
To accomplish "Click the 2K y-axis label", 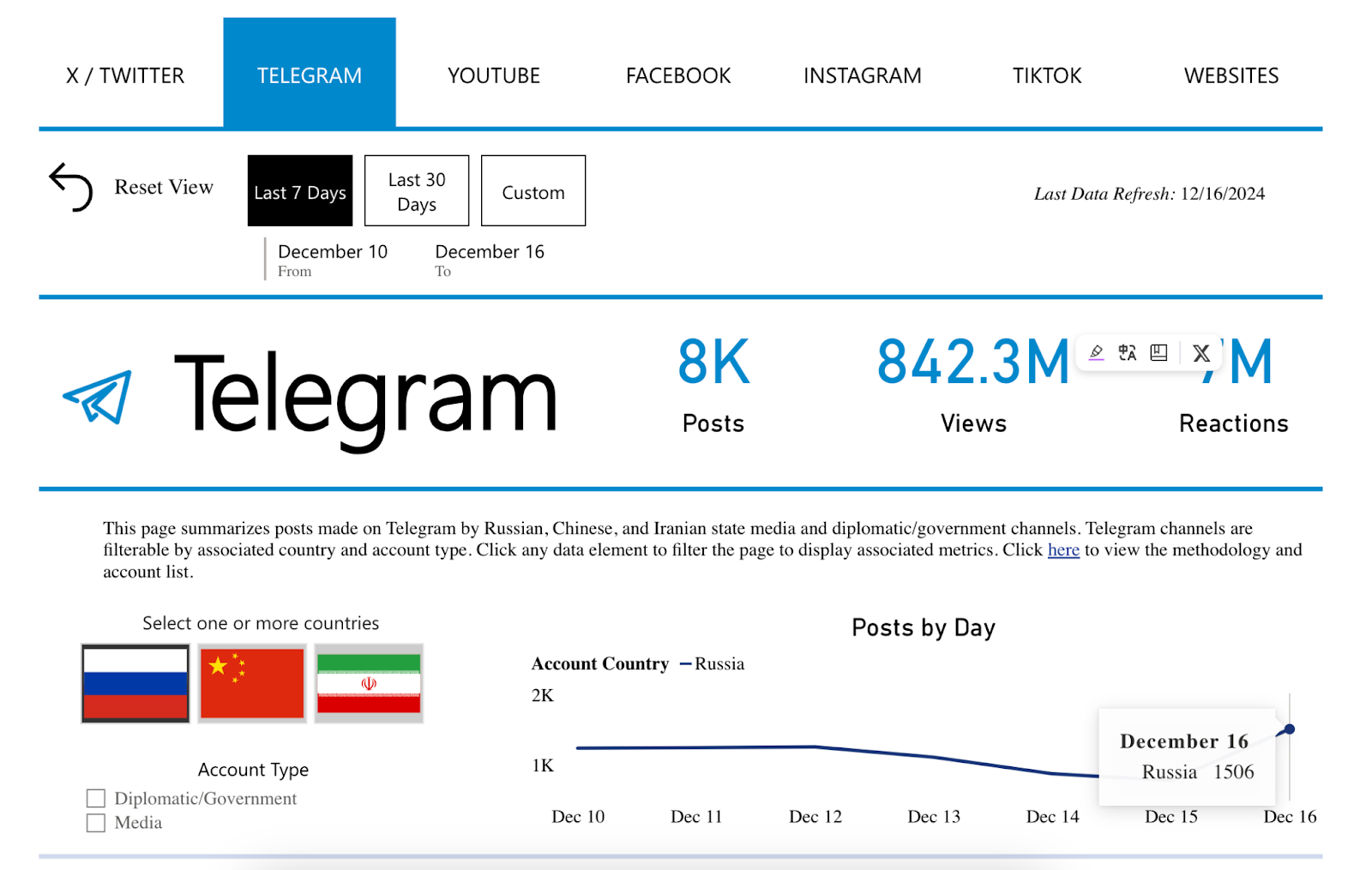I will pos(543,695).
